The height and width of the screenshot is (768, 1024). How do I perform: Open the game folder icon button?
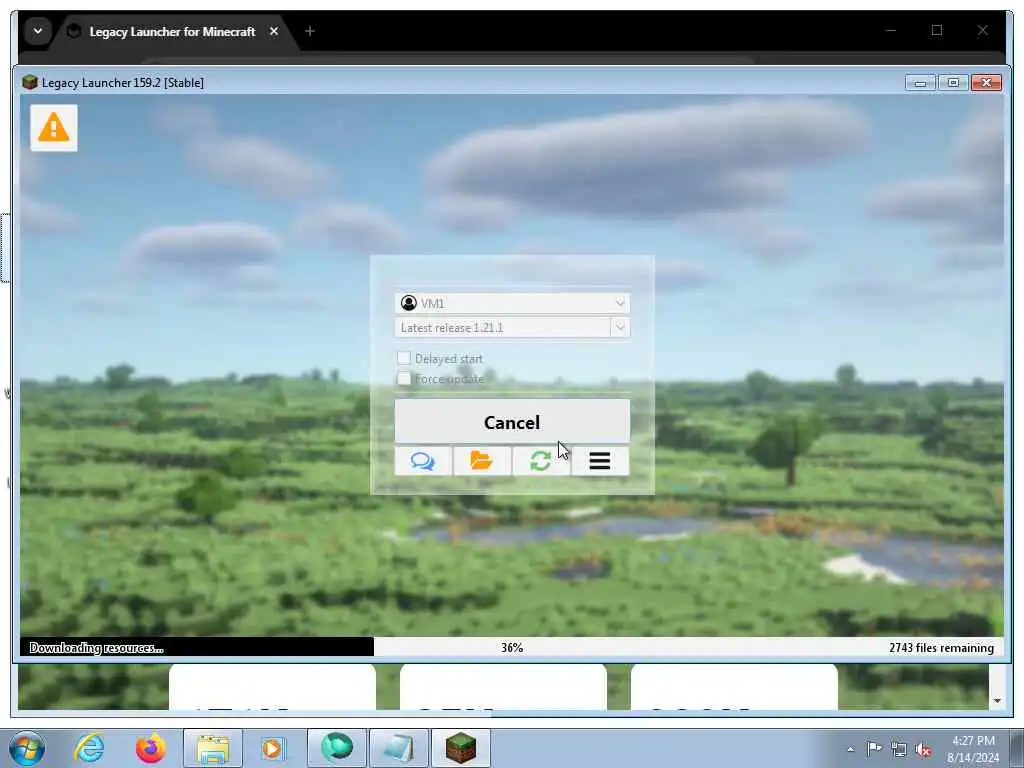(482, 461)
